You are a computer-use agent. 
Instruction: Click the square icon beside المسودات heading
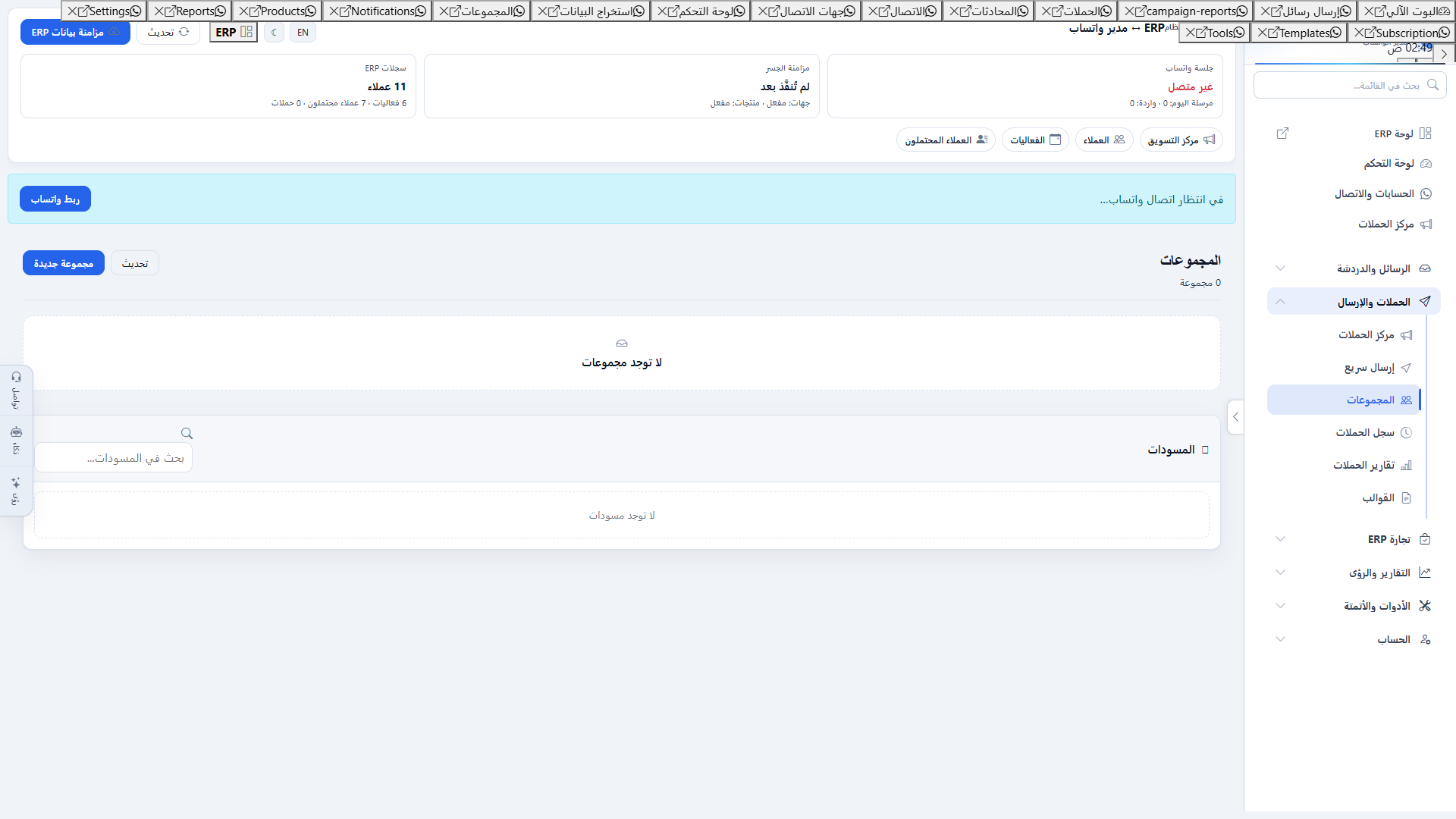point(1205,450)
